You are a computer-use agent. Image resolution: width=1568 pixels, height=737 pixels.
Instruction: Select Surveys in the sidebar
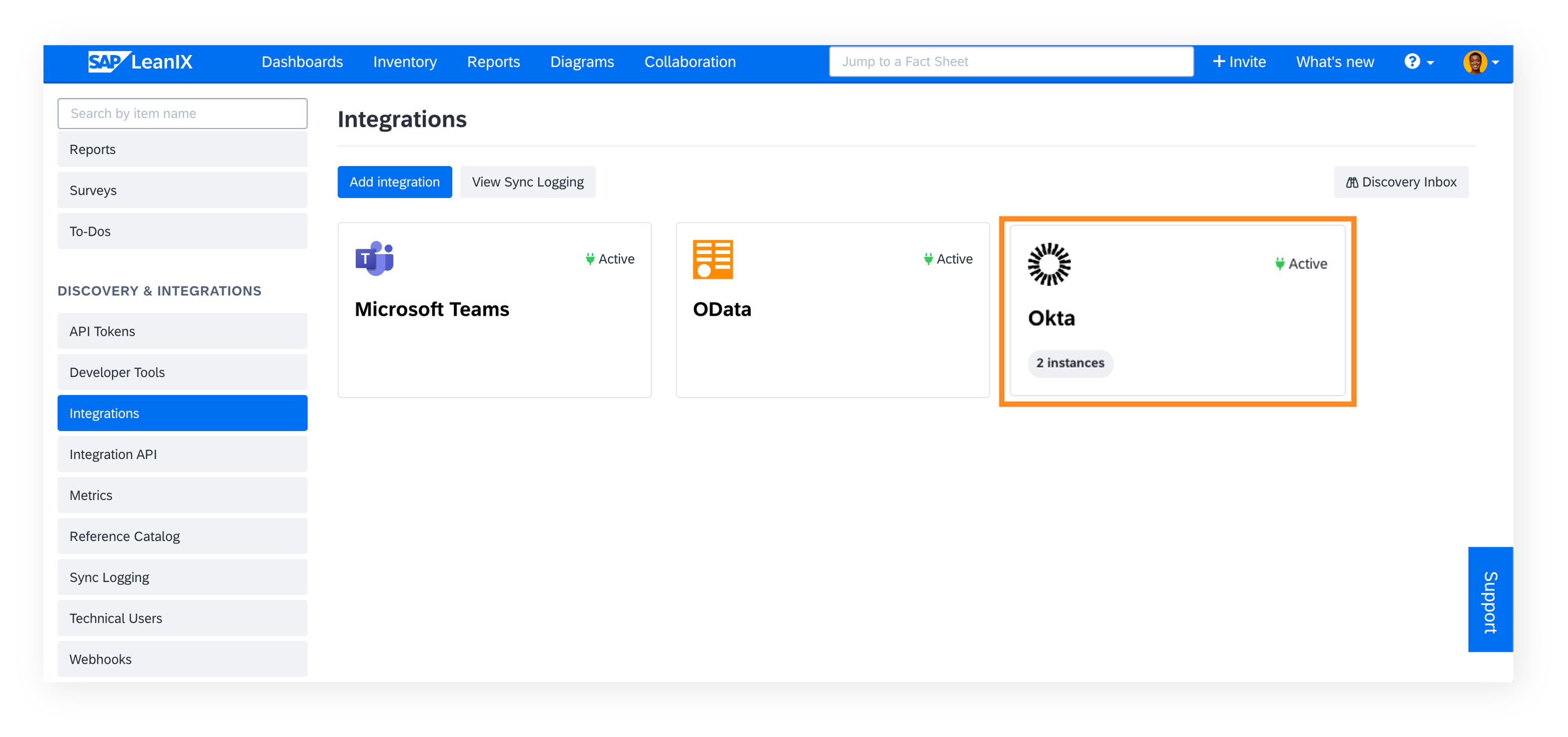(182, 190)
